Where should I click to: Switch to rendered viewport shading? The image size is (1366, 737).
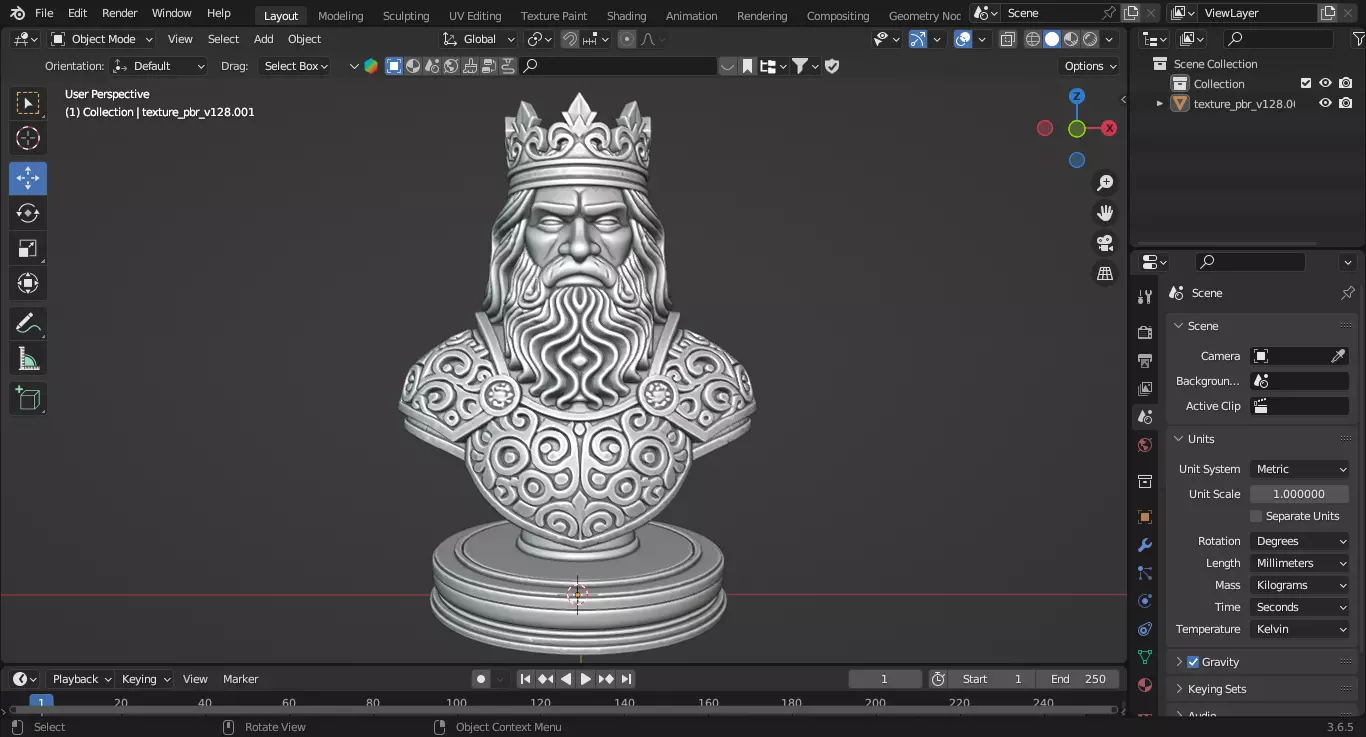click(x=1090, y=39)
